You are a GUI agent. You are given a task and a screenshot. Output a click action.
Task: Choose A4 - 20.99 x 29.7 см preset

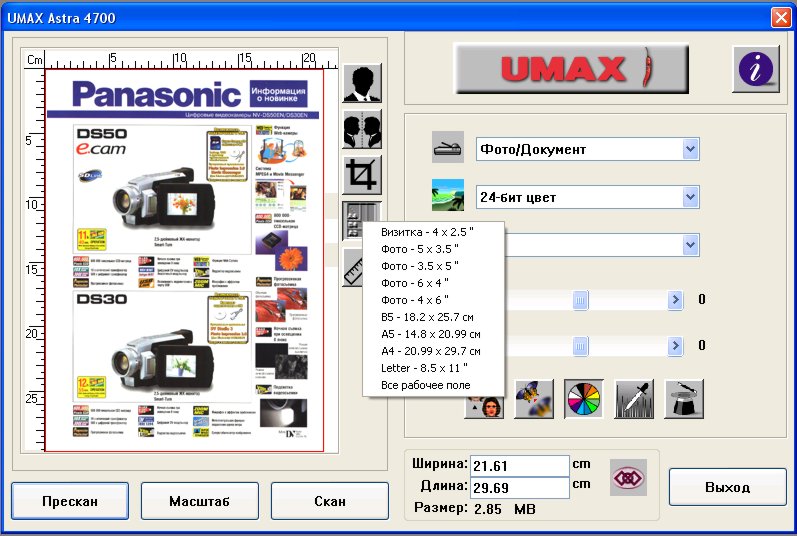(434, 351)
